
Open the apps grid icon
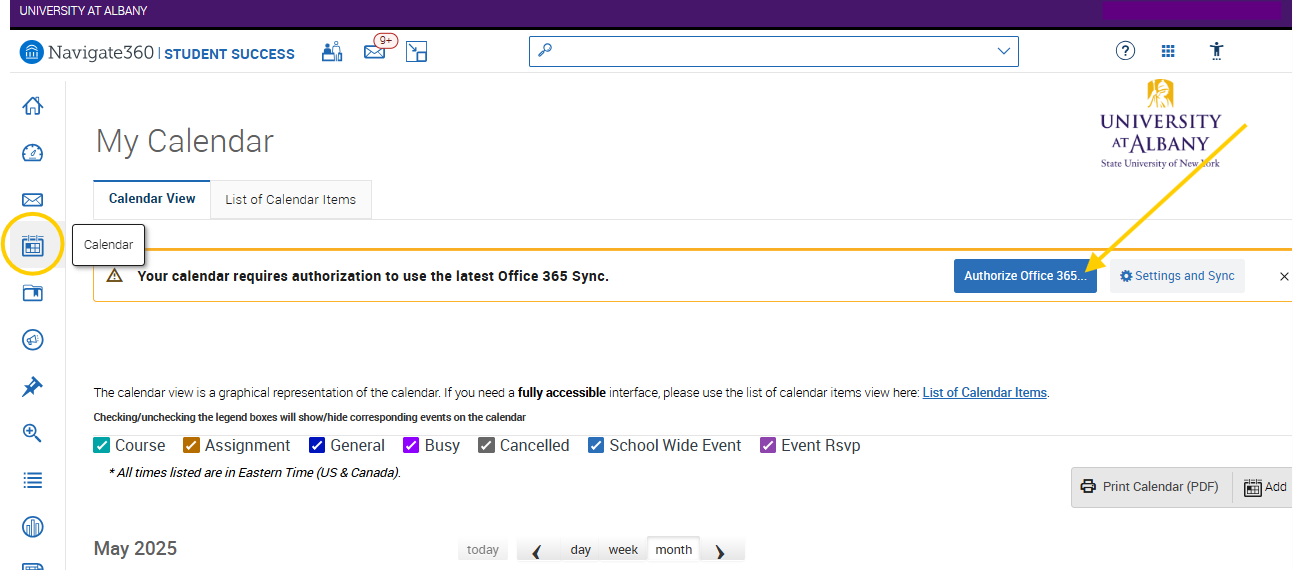(x=1168, y=52)
